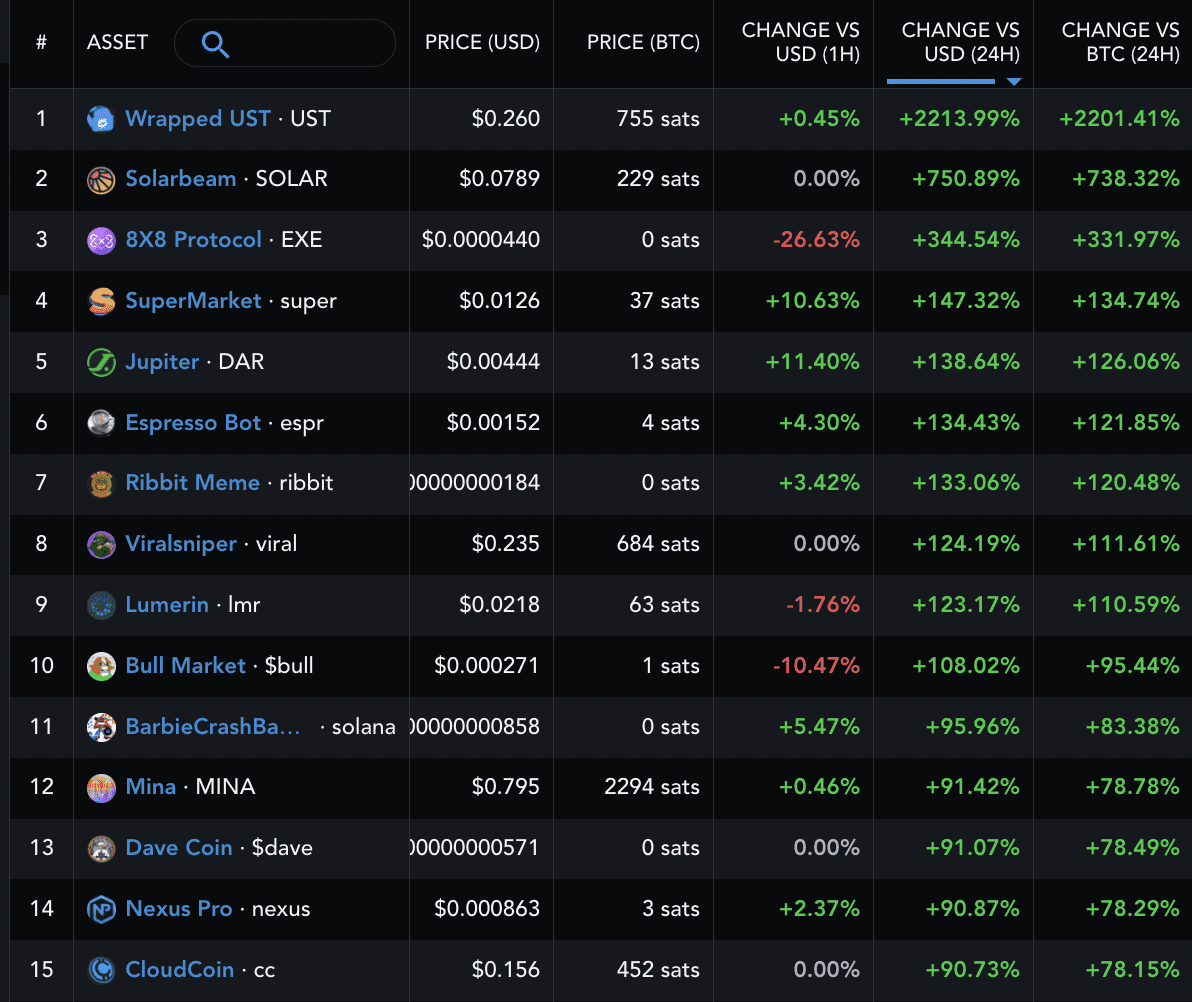Open the Ribbit Meme asset page
The image size is (1192, 1002).
pos(193,483)
